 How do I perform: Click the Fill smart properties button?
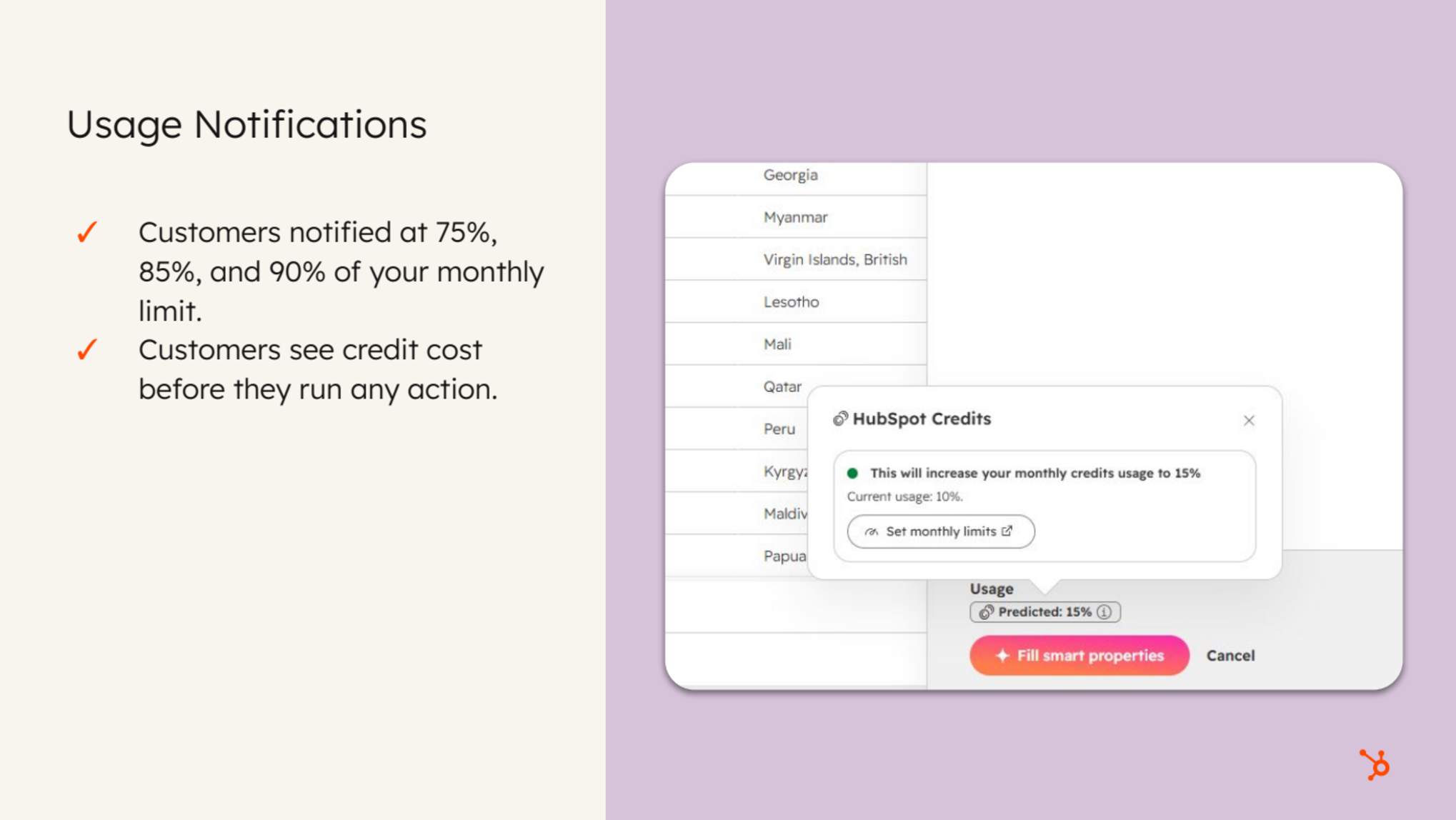click(1079, 655)
